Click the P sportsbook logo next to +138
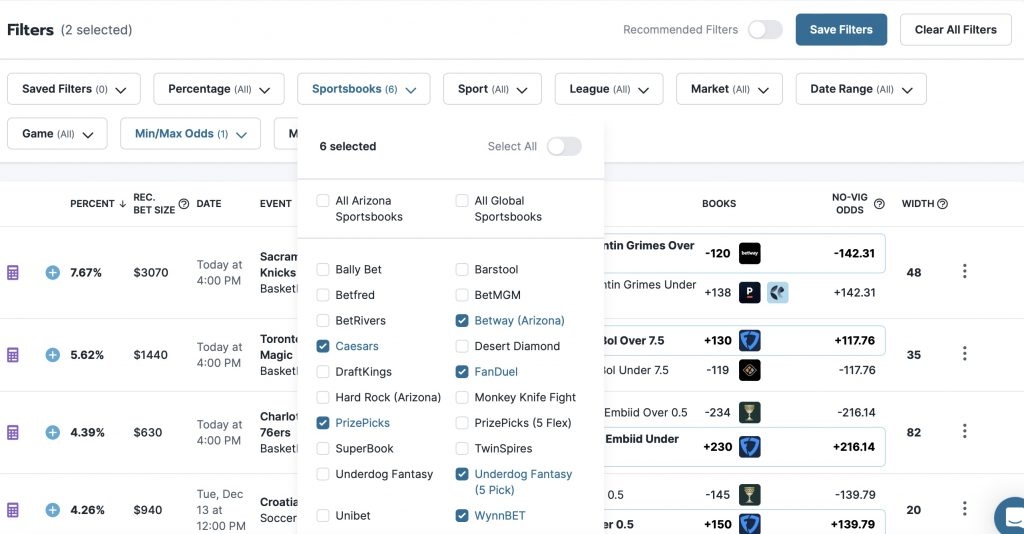The image size is (1024, 534). coord(750,292)
